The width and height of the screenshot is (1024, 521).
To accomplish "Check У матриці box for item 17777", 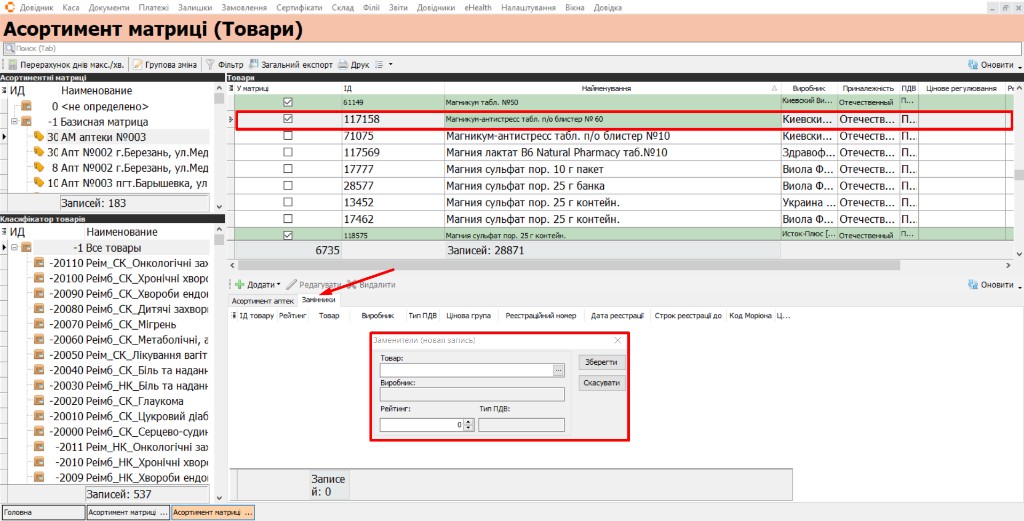I will point(287,169).
